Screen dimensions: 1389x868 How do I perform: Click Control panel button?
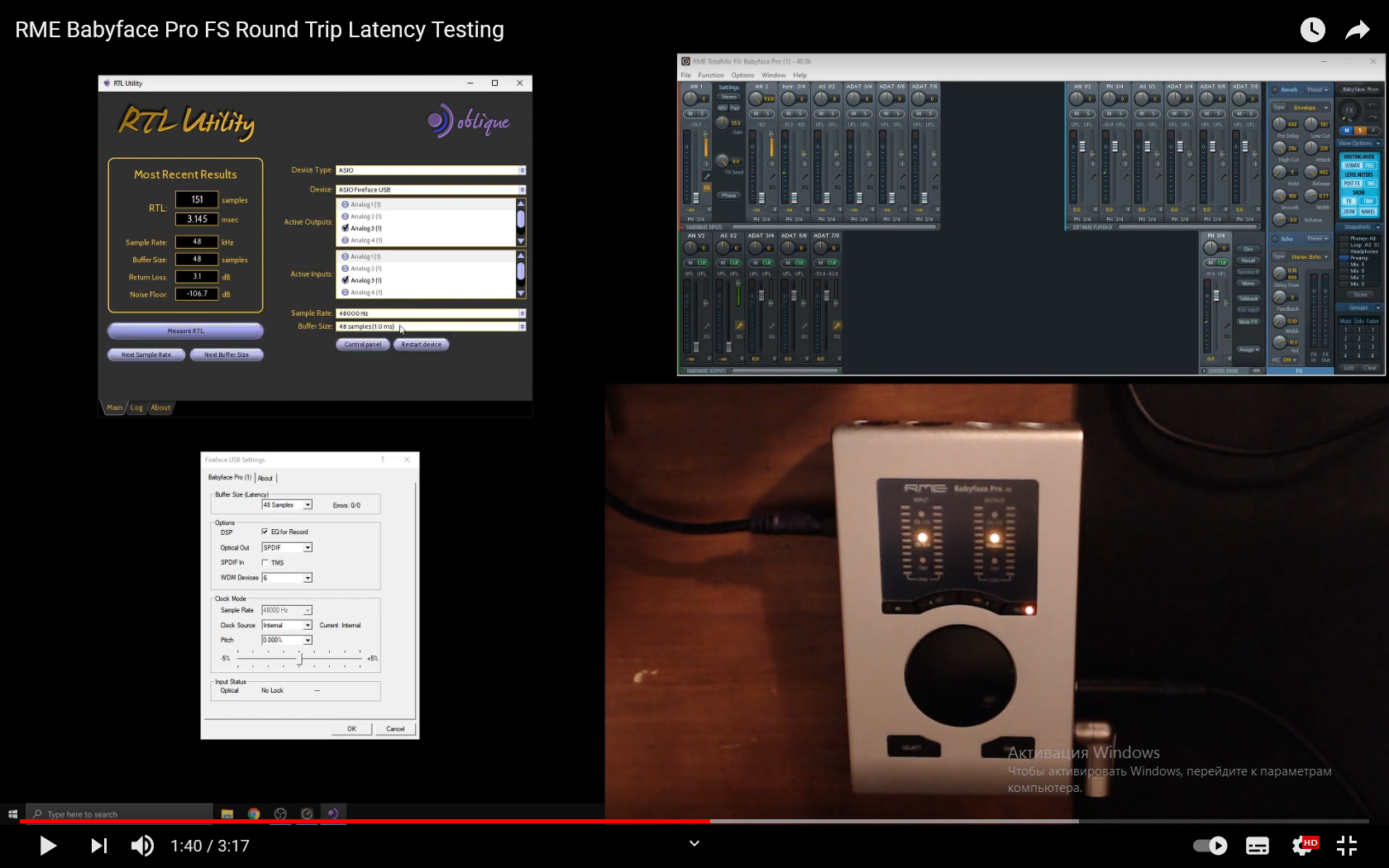363,345
